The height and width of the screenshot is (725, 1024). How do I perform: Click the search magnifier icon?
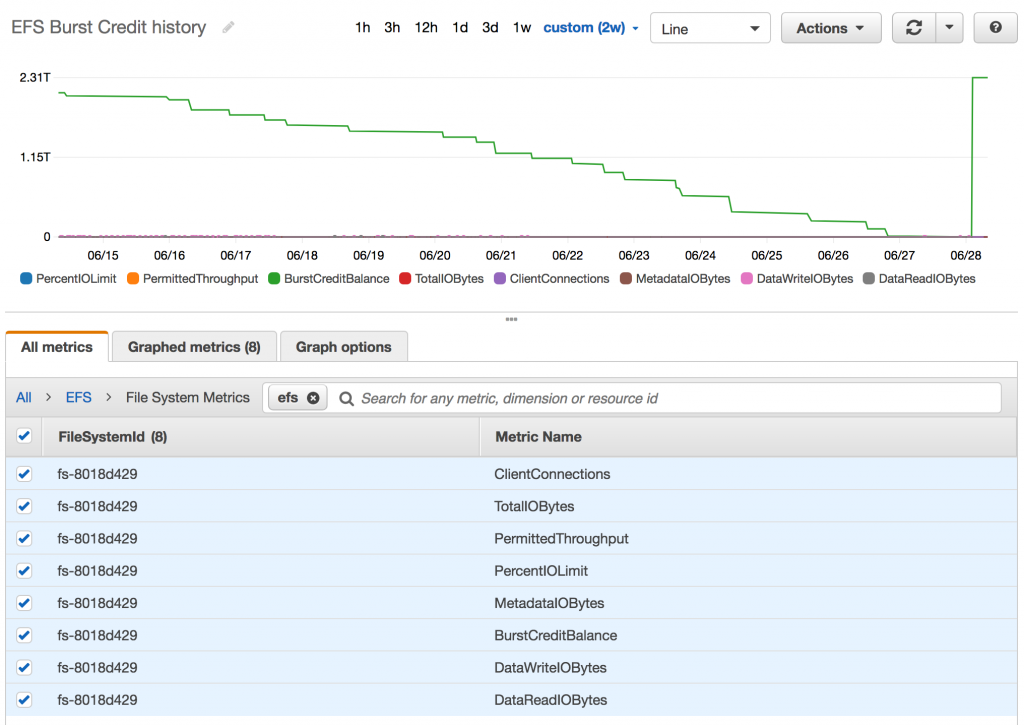[347, 398]
